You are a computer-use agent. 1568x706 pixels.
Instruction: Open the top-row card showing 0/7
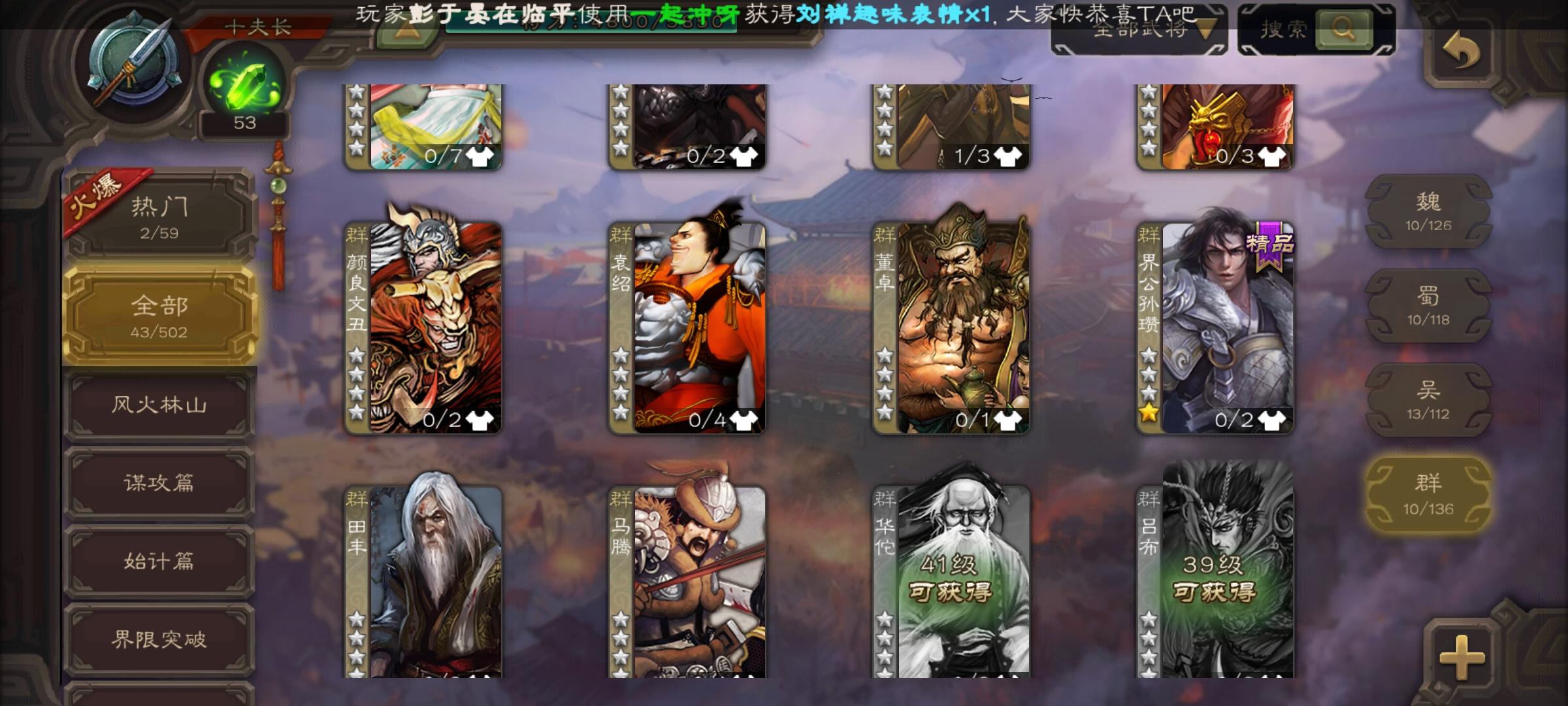(423, 127)
